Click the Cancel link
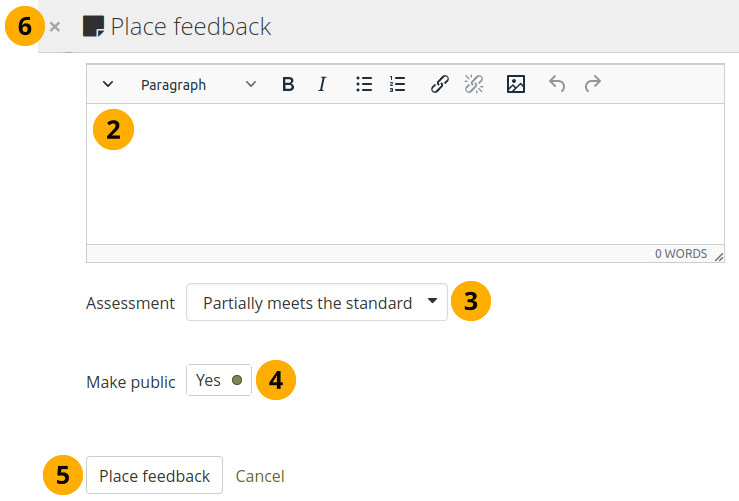The image size is (739, 501). pyautogui.click(x=260, y=476)
